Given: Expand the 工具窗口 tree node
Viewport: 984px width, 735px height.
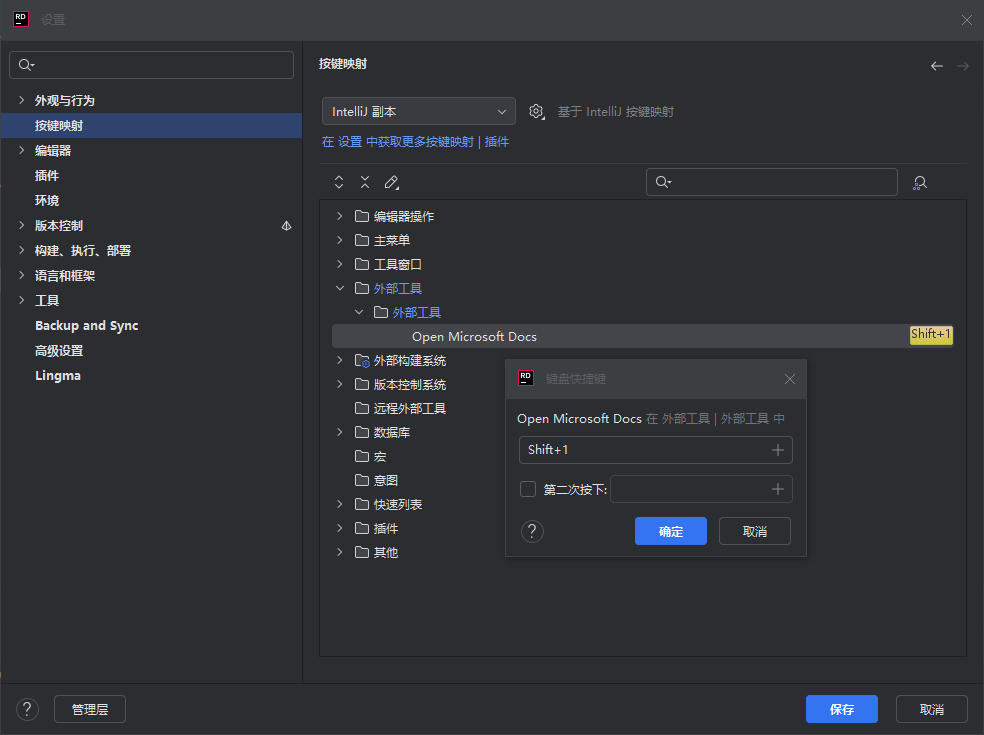Looking at the screenshot, I should click(340, 264).
